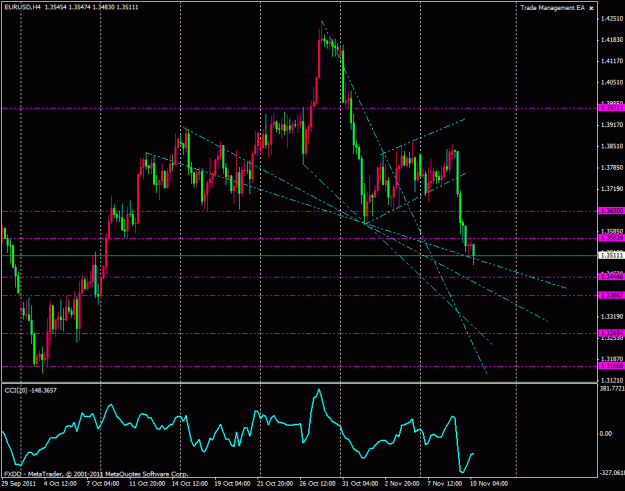Click the 1.37850 price scale value
The width and height of the screenshot is (625, 491).
pyautogui.click(x=612, y=168)
